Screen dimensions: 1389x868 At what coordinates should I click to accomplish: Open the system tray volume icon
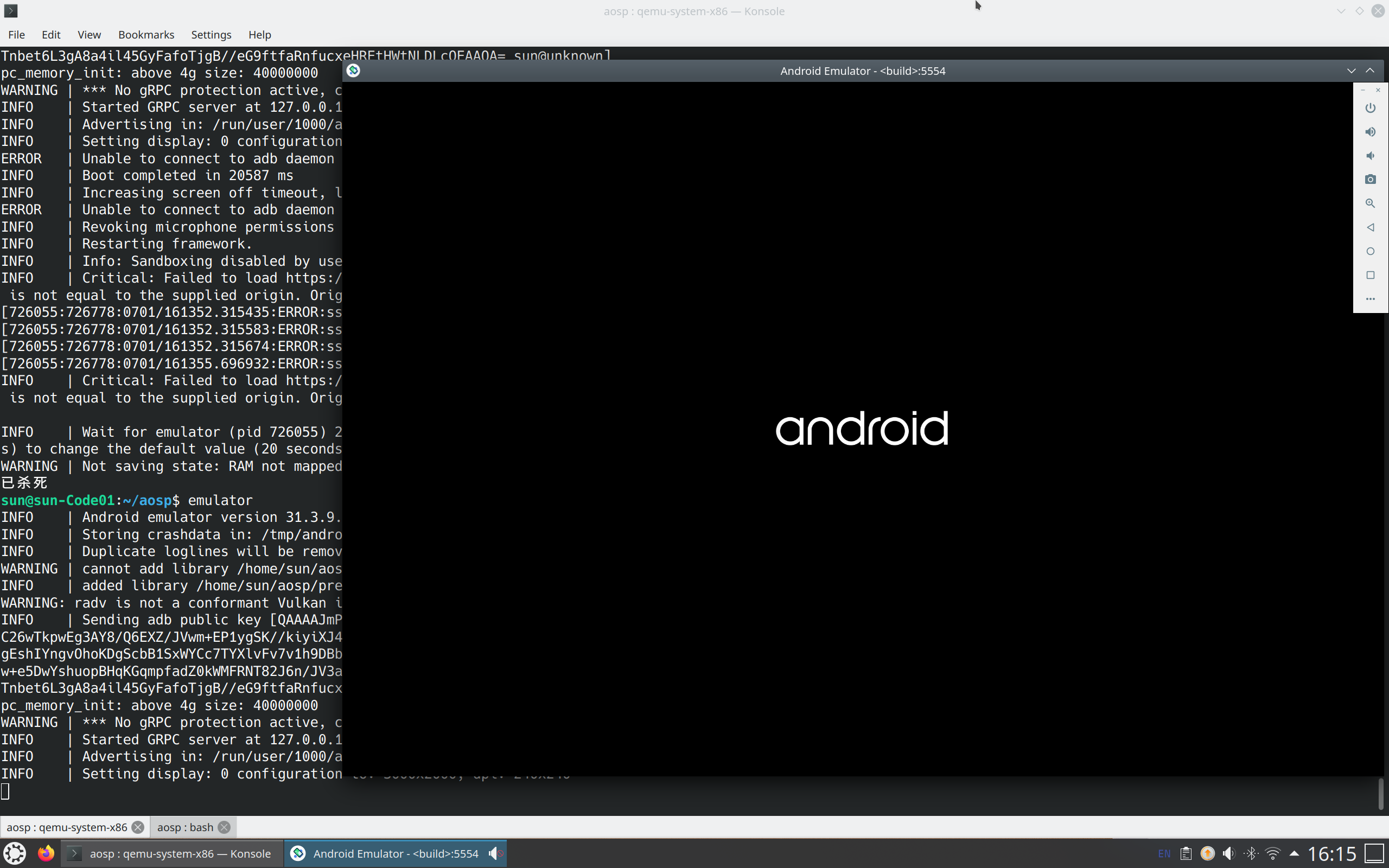(1229, 854)
